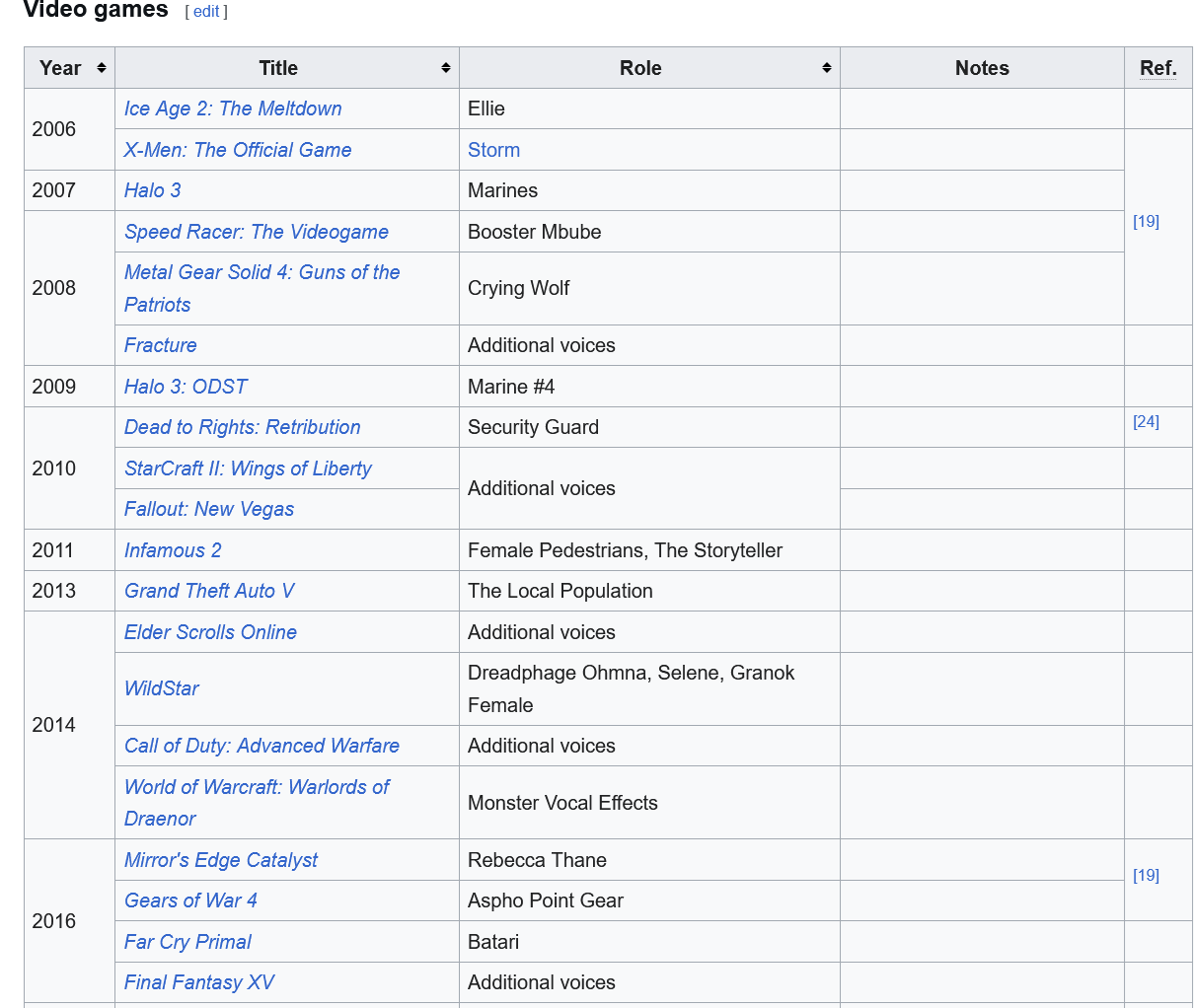The image size is (1195, 1008).
Task: Select the 2014 year cell
Action: pos(69,725)
